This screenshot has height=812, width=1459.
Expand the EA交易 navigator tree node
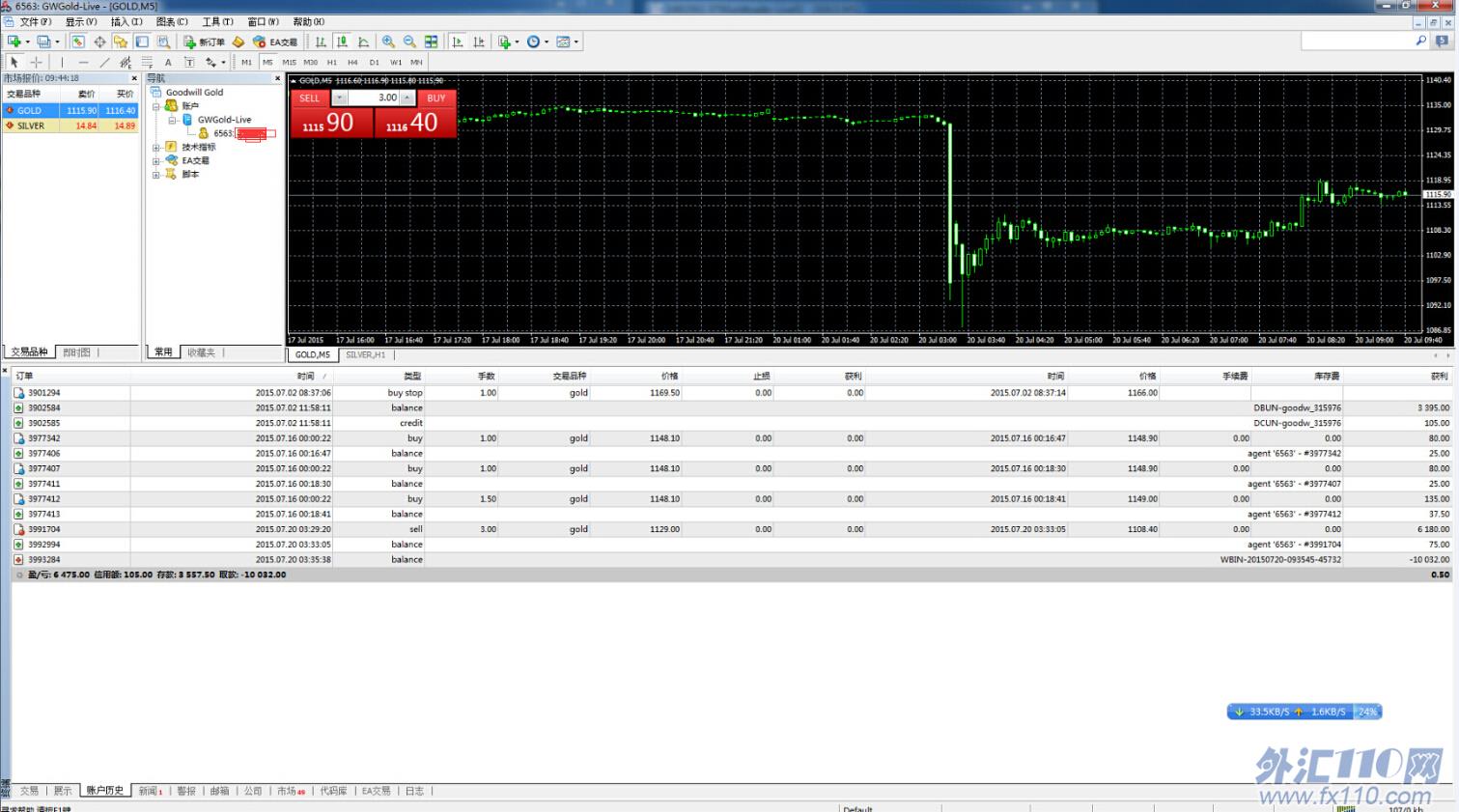pos(156,161)
